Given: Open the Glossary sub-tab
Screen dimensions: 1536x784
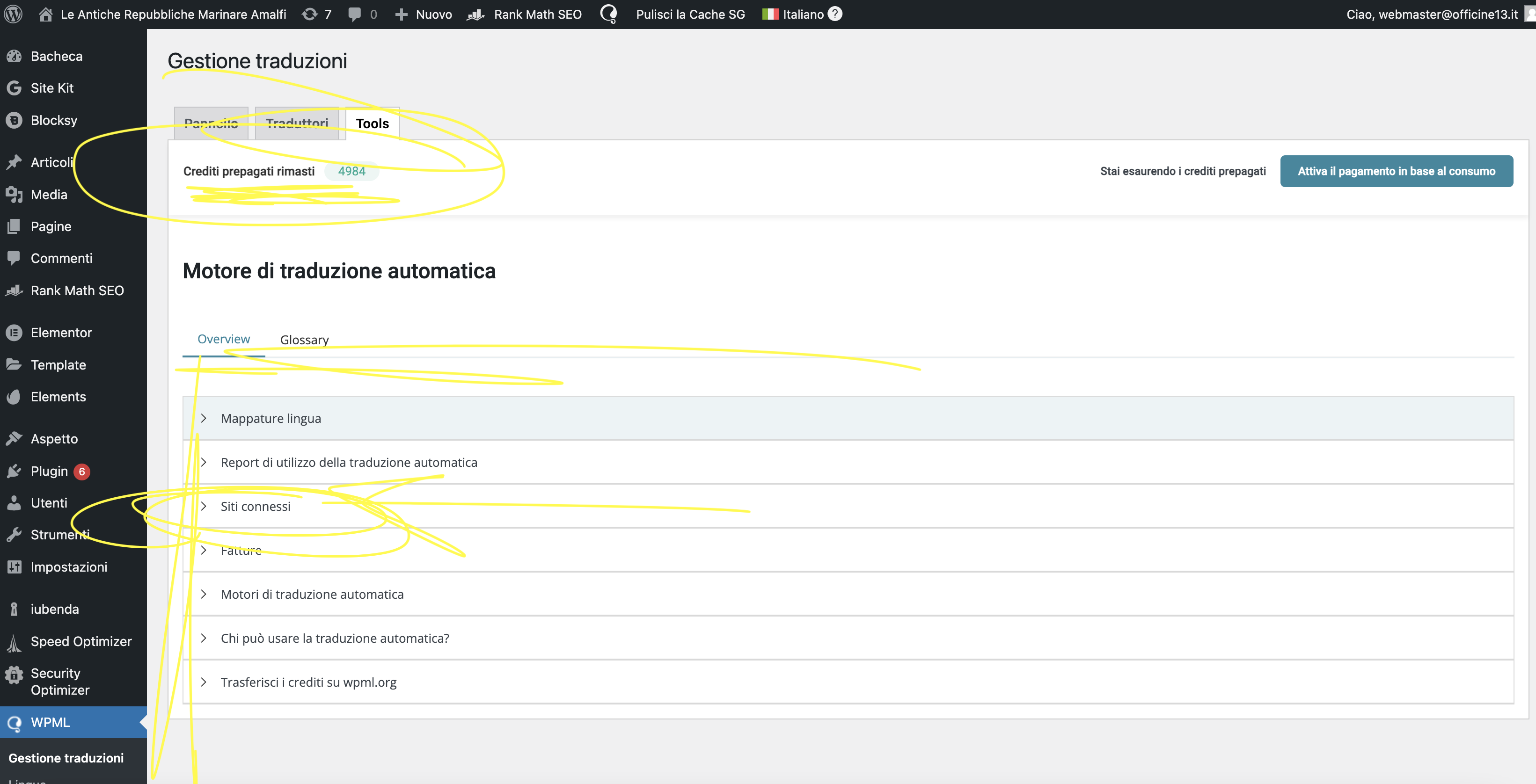Looking at the screenshot, I should tap(304, 339).
